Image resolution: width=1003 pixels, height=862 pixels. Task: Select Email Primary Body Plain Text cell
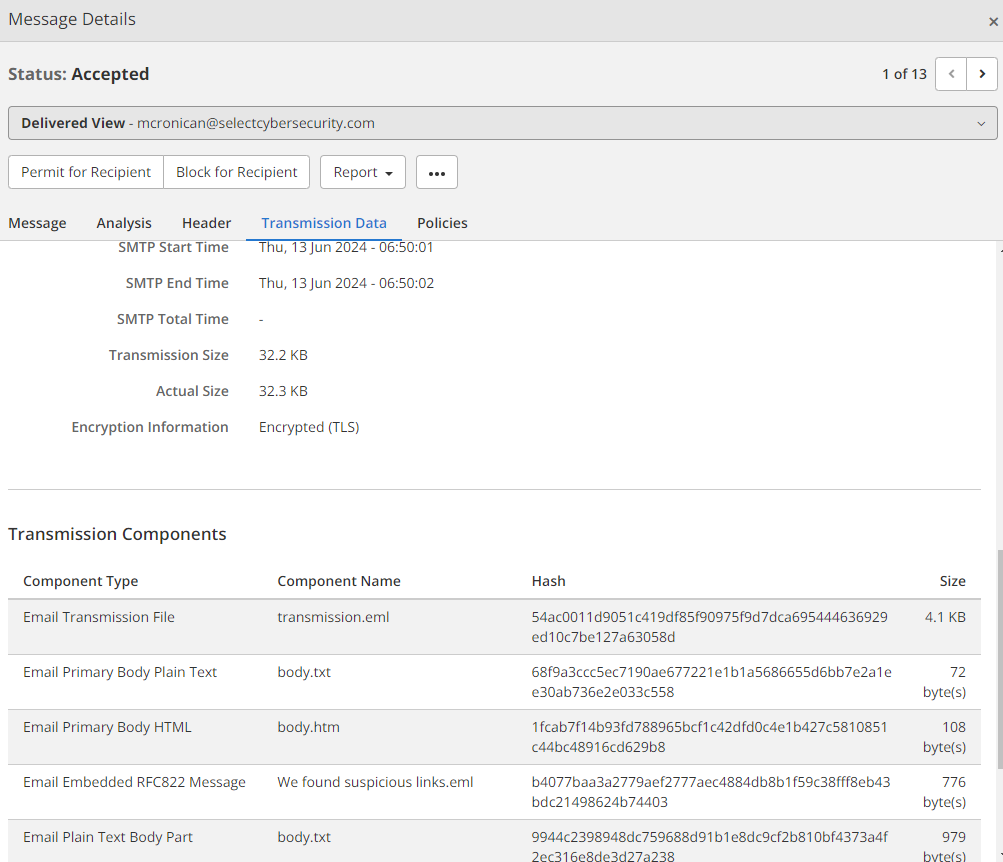click(120, 672)
